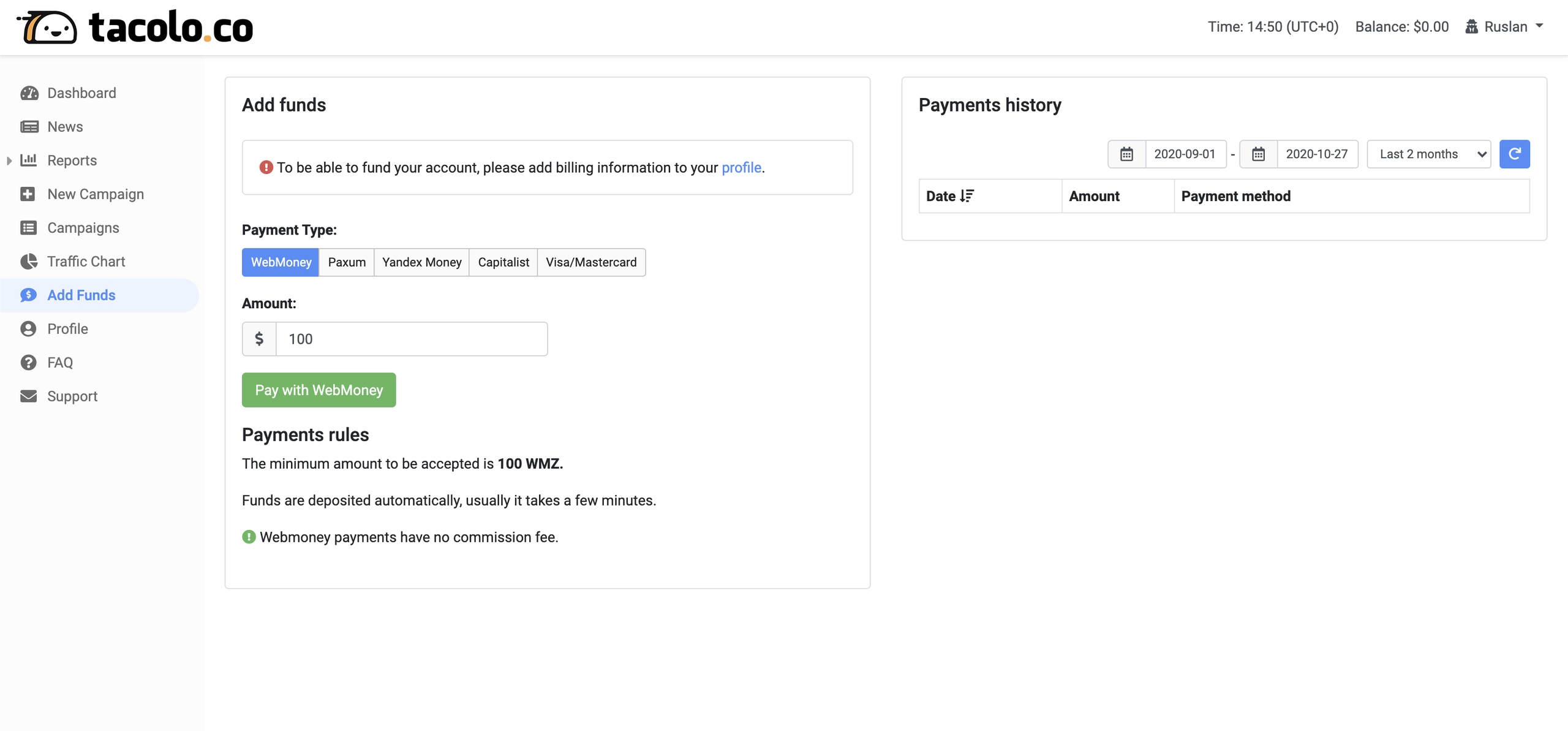Click the News newspaper icon
The width and height of the screenshot is (1568, 731).
(29, 127)
